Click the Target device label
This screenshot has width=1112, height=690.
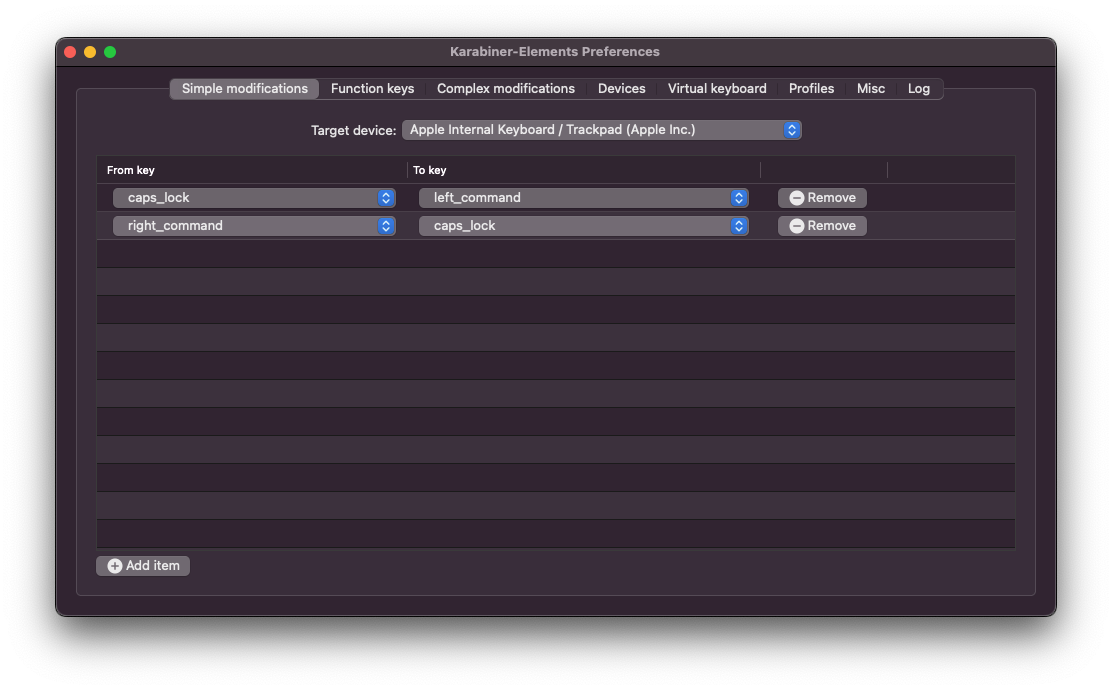click(x=353, y=130)
